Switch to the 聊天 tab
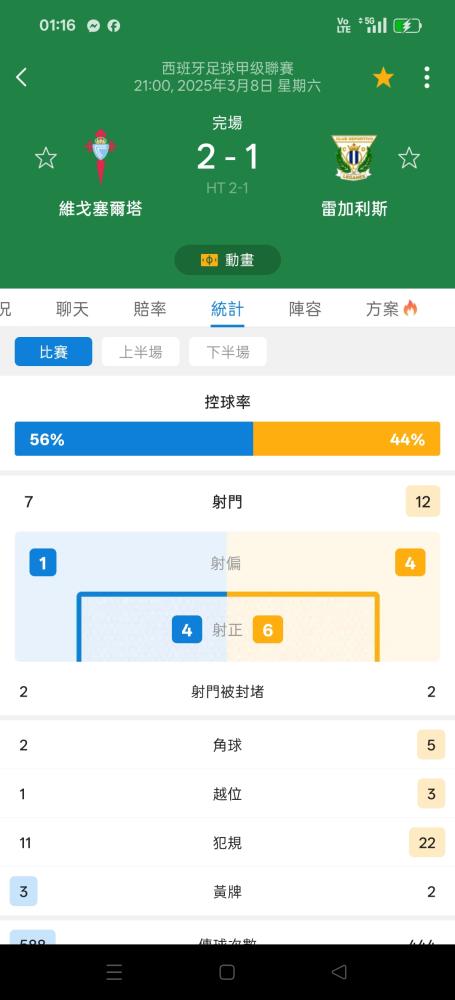This screenshot has height=1000, width=455. pos(72,309)
